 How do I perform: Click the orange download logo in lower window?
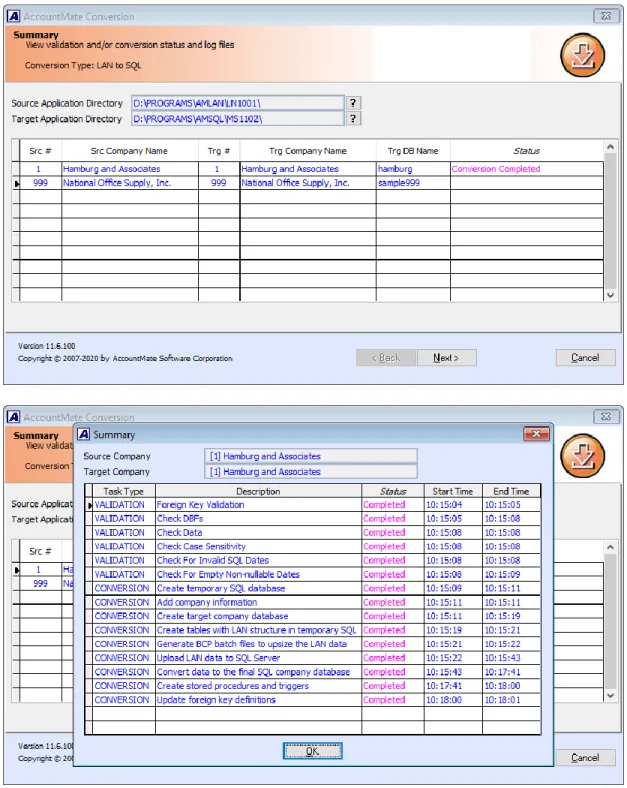[582, 455]
